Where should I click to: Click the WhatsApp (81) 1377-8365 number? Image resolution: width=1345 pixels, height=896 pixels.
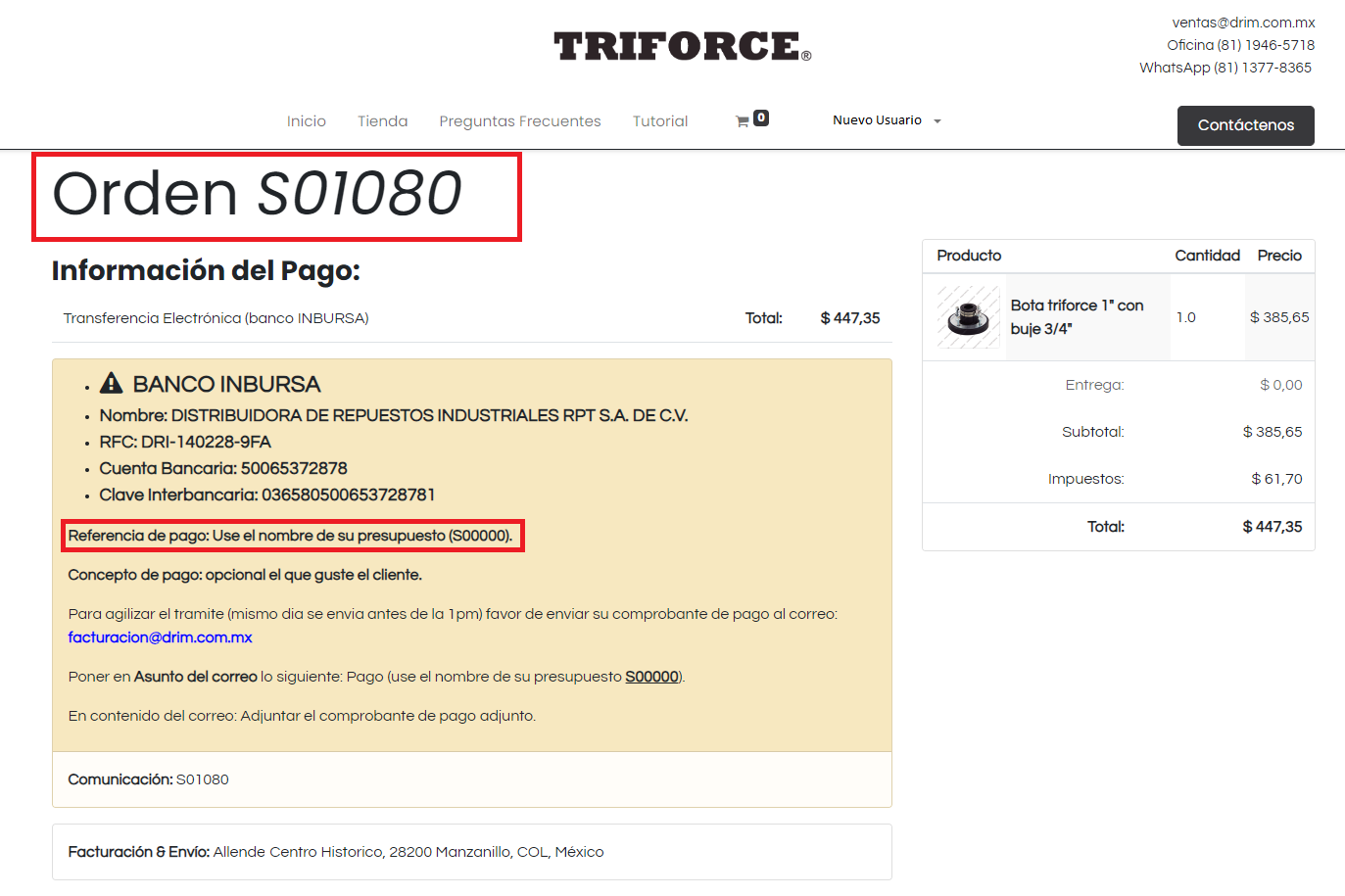point(1225,68)
